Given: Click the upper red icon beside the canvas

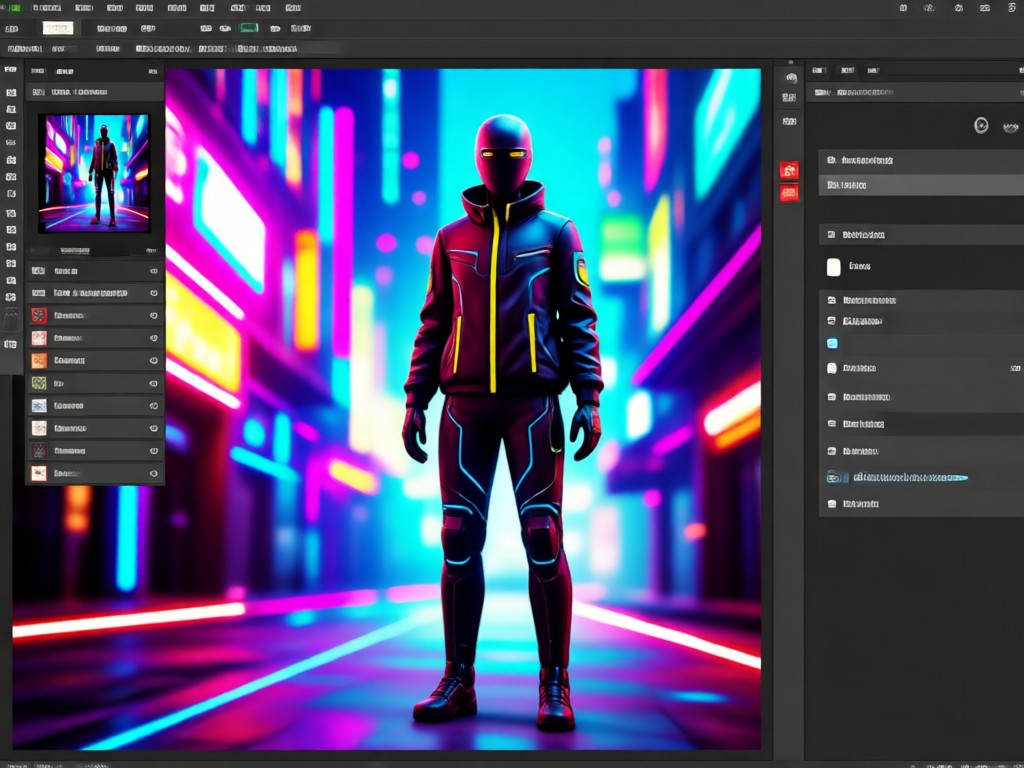Looking at the screenshot, I should click(x=789, y=170).
